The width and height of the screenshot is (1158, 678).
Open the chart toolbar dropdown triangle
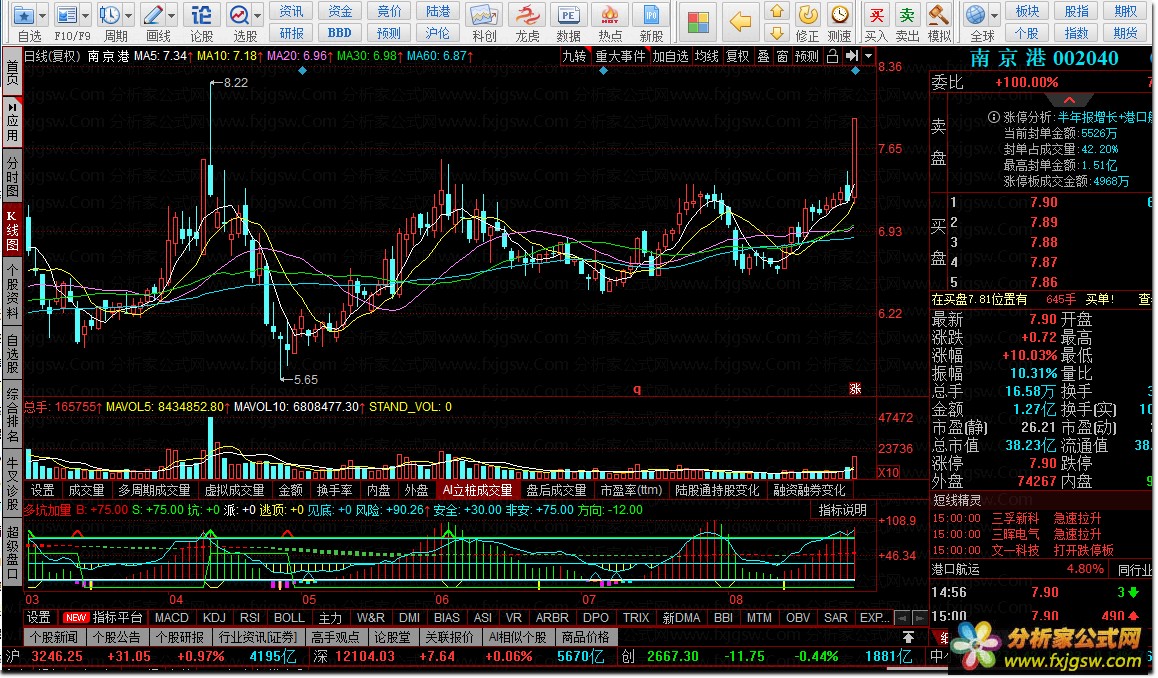click(x=868, y=56)
